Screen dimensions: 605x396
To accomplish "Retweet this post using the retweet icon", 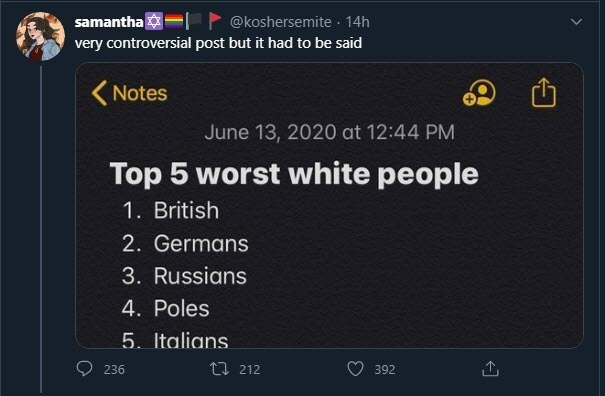I will point(220,369).
